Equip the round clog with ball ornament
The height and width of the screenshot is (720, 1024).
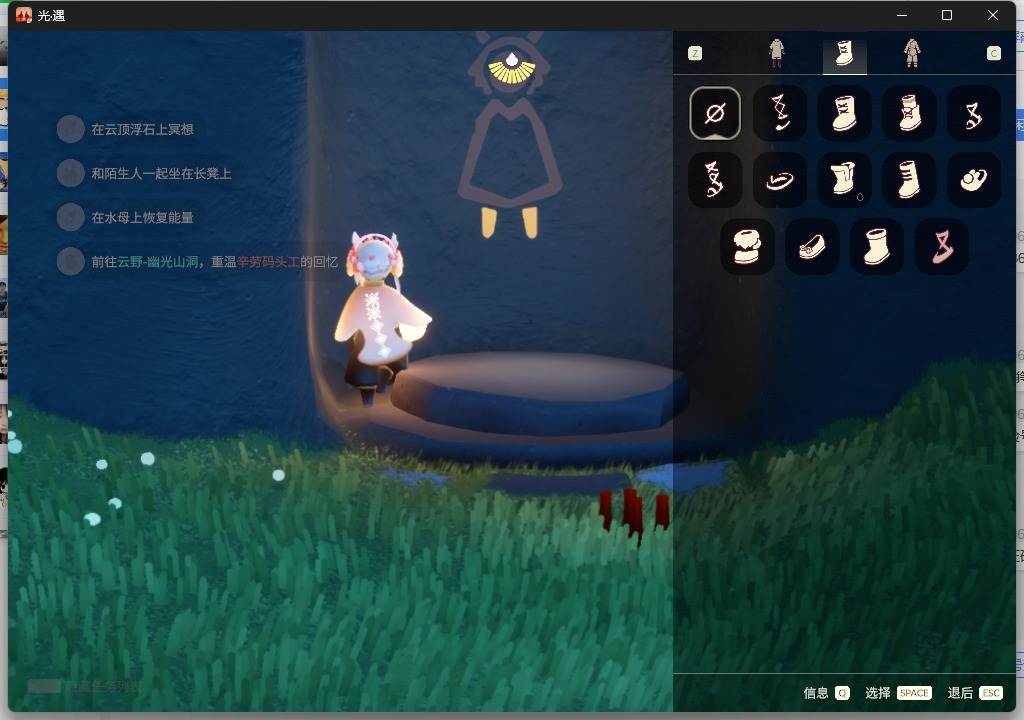click(x=974, y=180)
